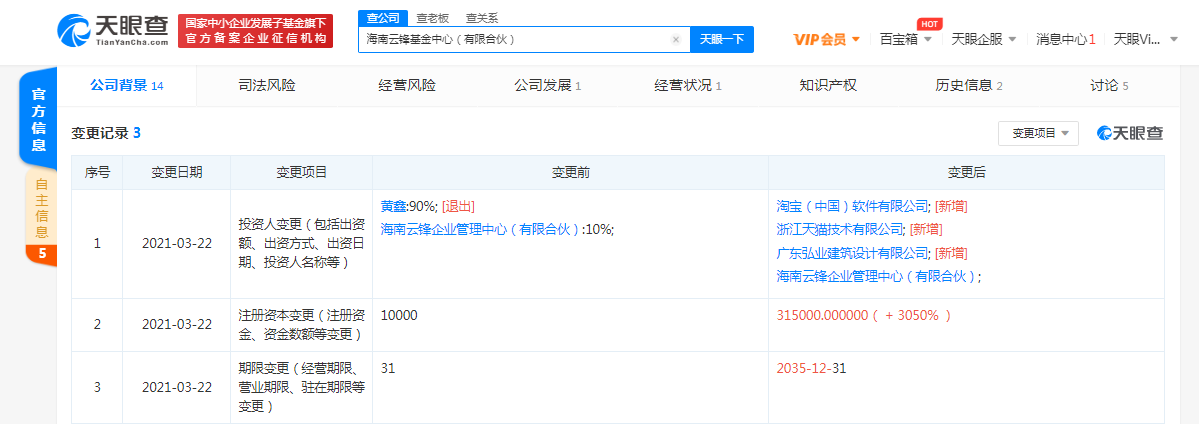Click the 10000 prior capital value
This screenshot has height=424, width=1199.
coord(399,315)
